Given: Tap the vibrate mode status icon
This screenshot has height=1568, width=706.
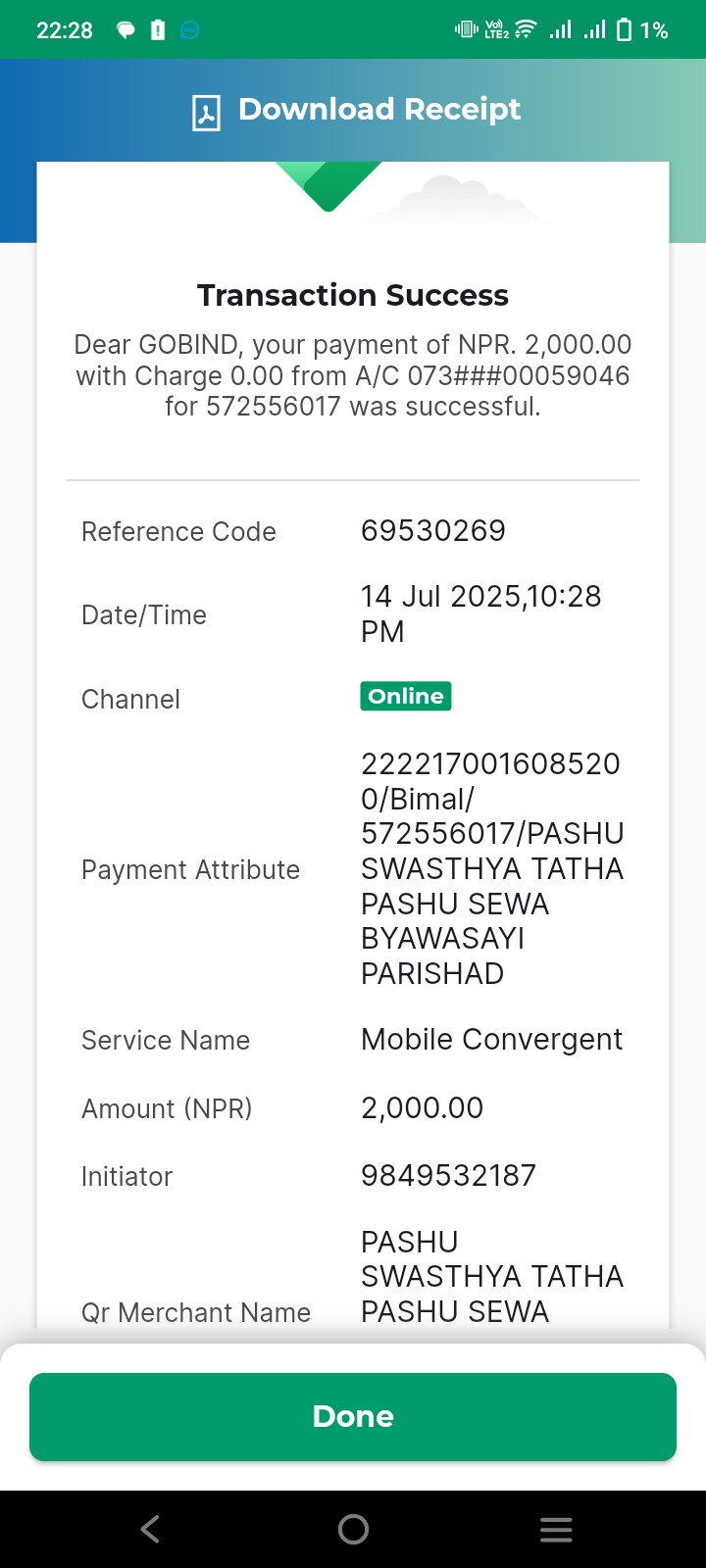Looking at the screenshot, I should (467, 30).
